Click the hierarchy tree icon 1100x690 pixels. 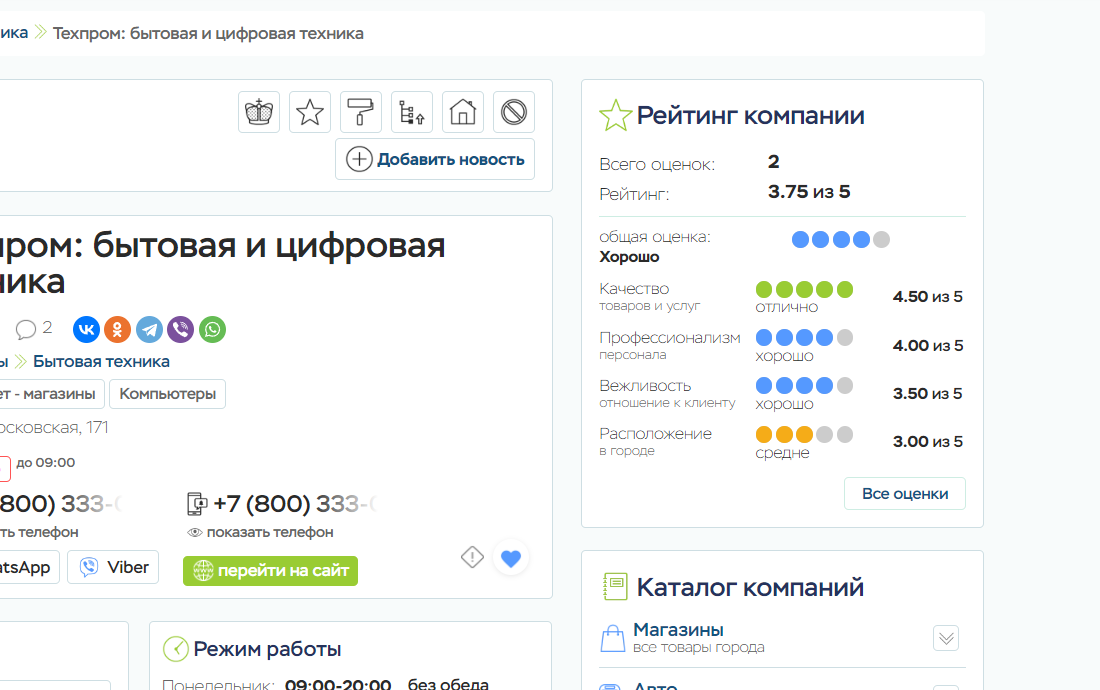[412, 112]
